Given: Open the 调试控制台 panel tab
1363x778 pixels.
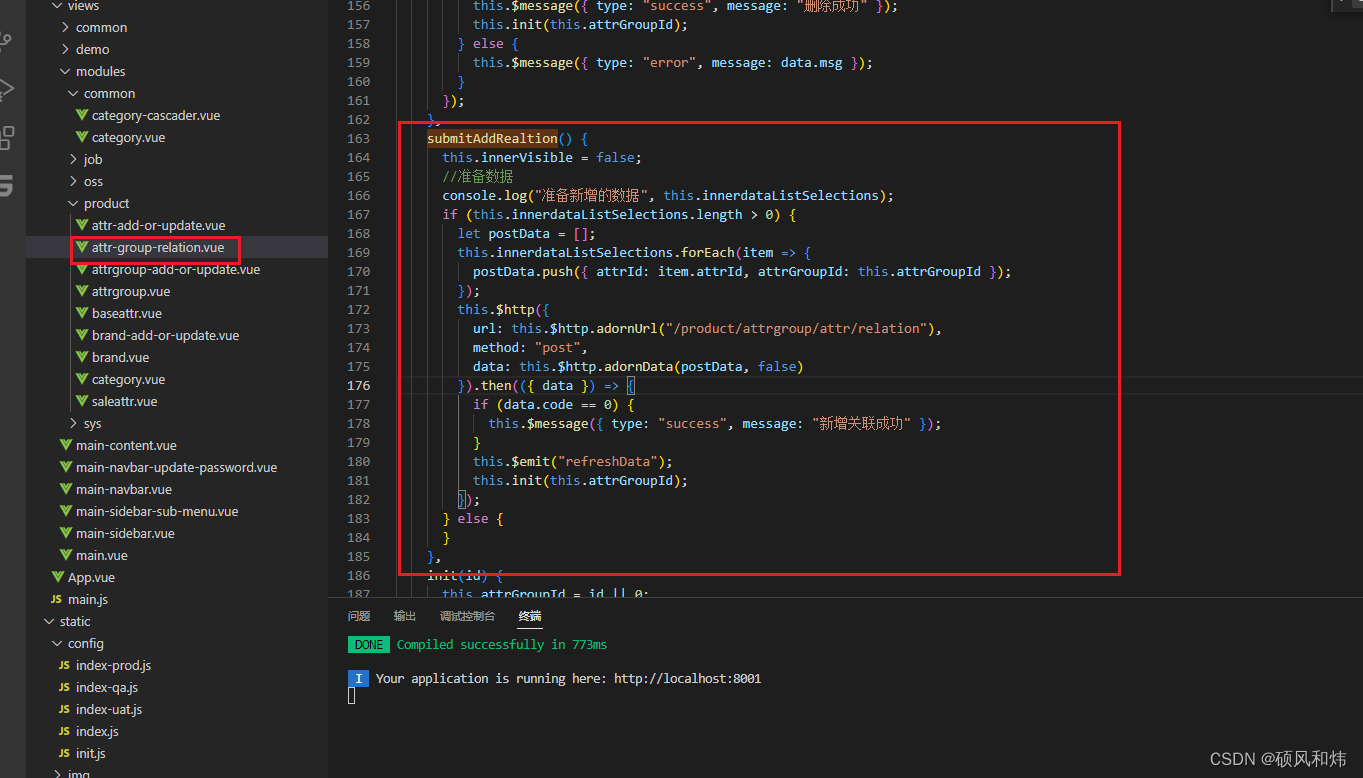Looking at the screenshot, I should [467, 616].
